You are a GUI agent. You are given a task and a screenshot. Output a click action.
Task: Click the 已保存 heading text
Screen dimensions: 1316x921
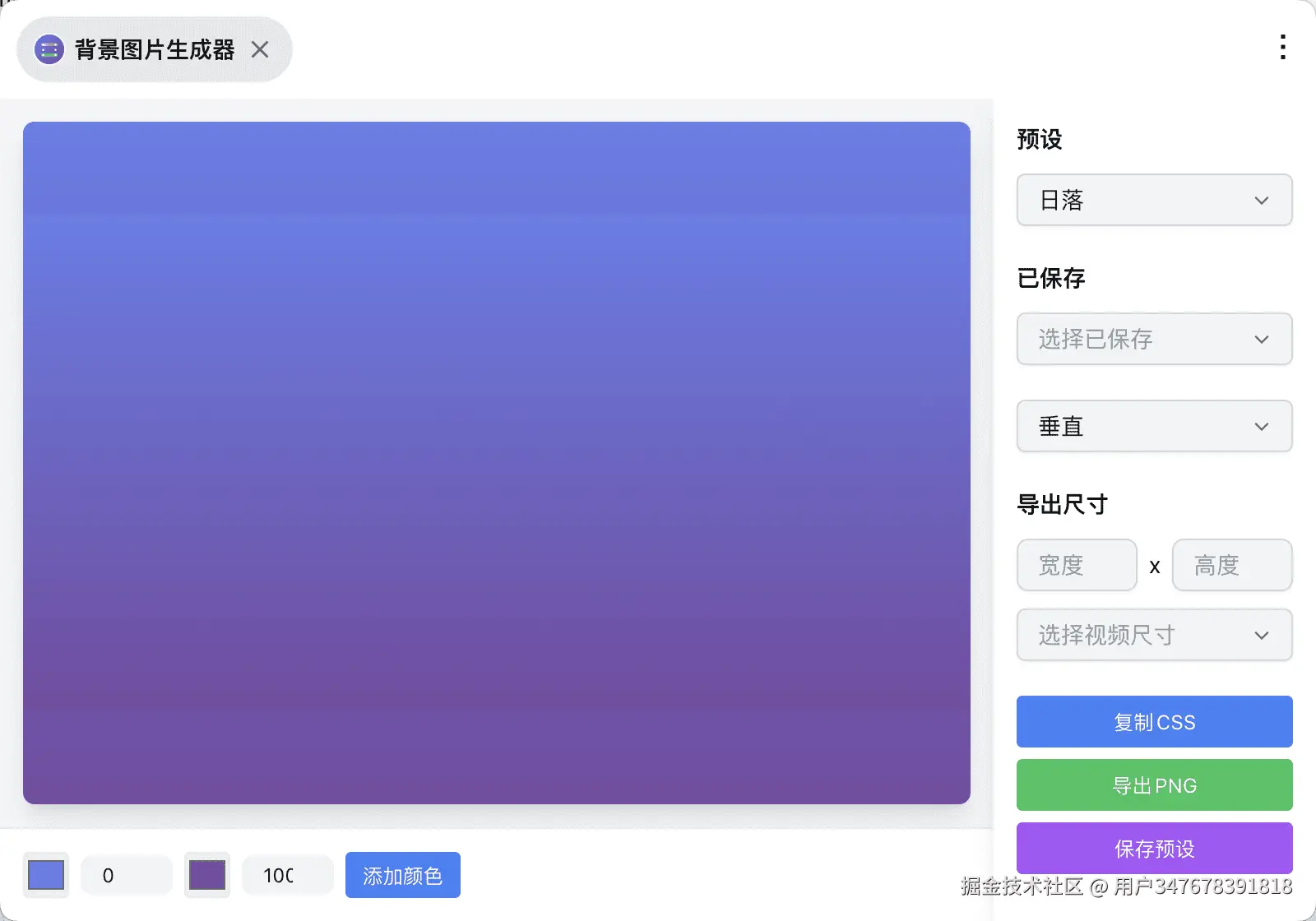point(1051,278)
